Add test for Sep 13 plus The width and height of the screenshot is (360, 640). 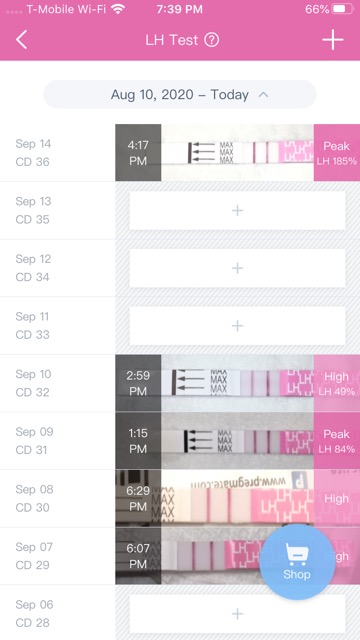click(238, 211)
